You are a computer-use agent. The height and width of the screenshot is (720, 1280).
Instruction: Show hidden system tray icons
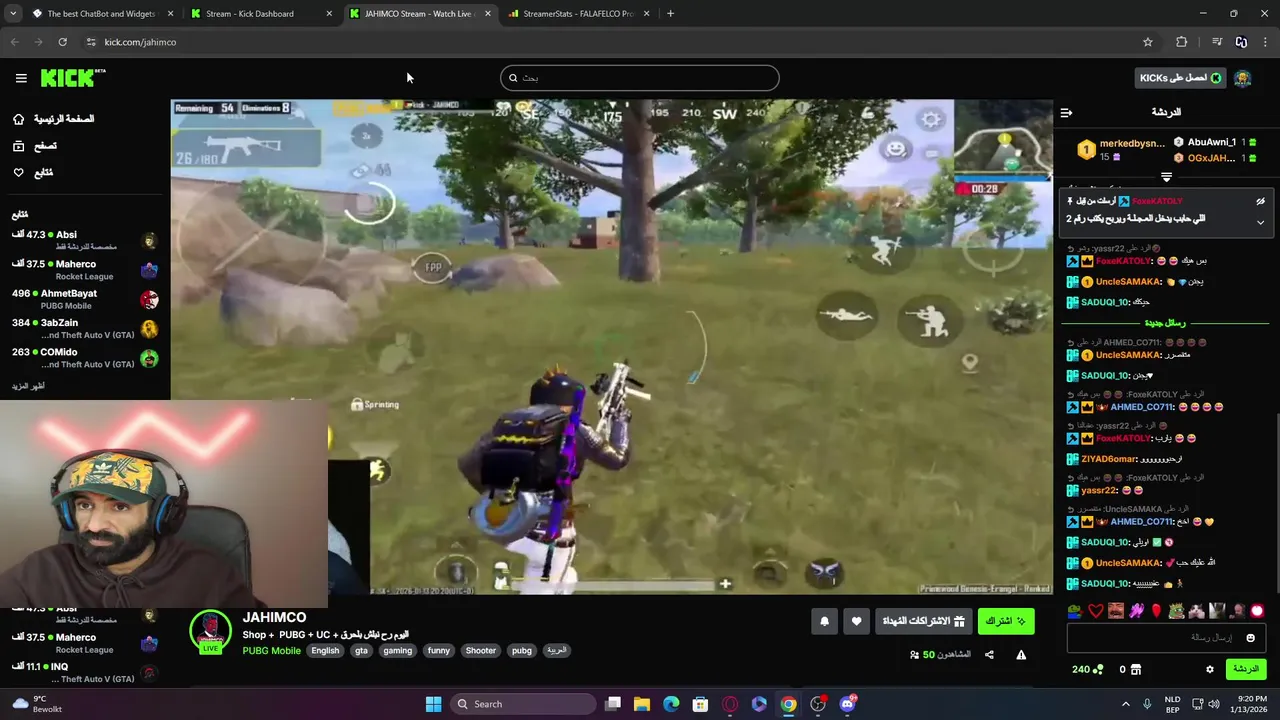1125,704
